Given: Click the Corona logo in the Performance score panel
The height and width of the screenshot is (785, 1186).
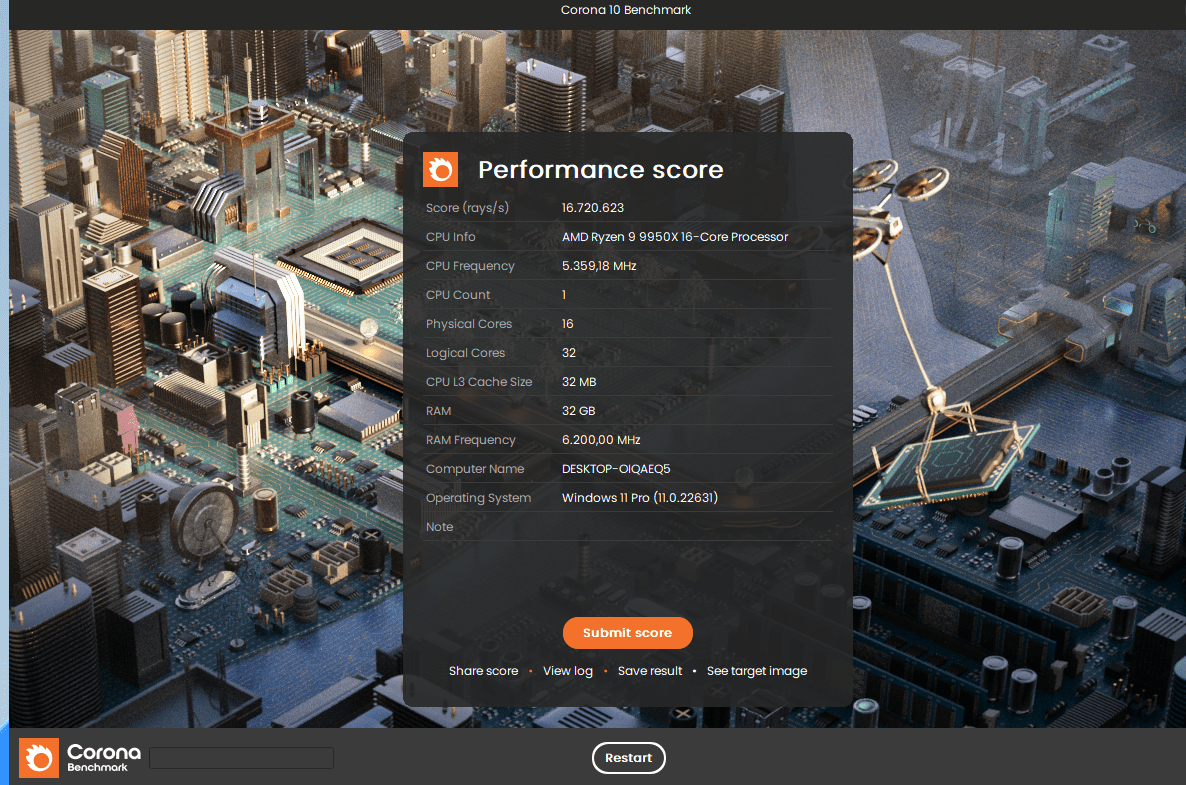Looking at the screenshot, I should [x=440, y=169].
